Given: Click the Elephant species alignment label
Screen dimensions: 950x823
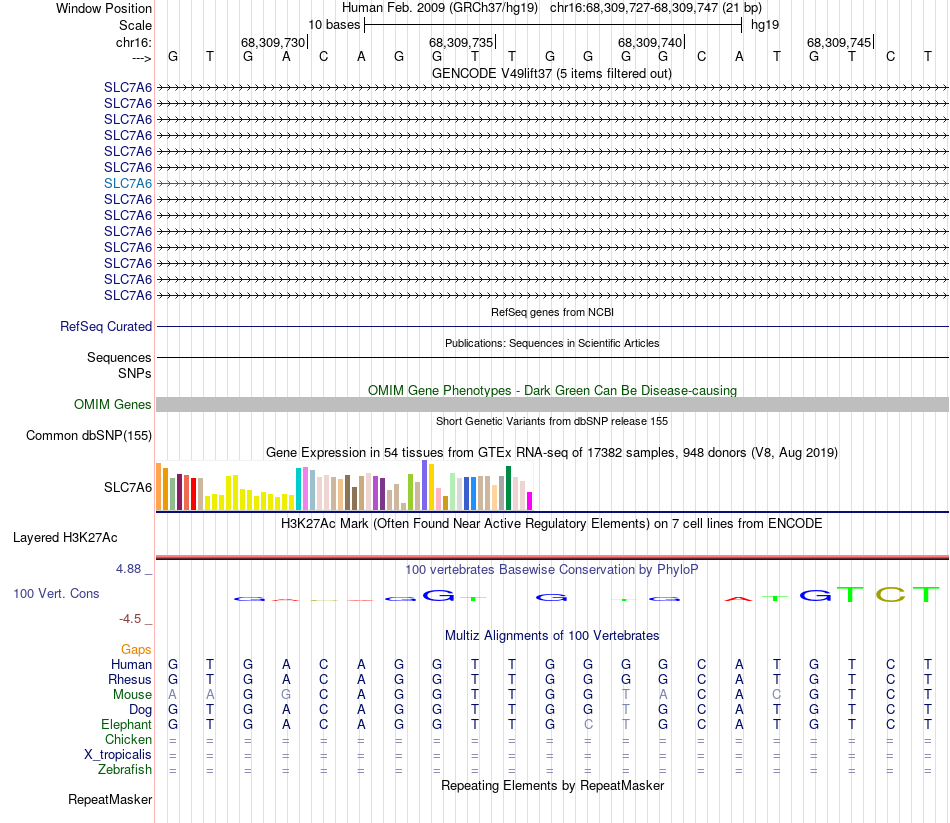Looking at the screenshot, I should (x=126, y=724).
